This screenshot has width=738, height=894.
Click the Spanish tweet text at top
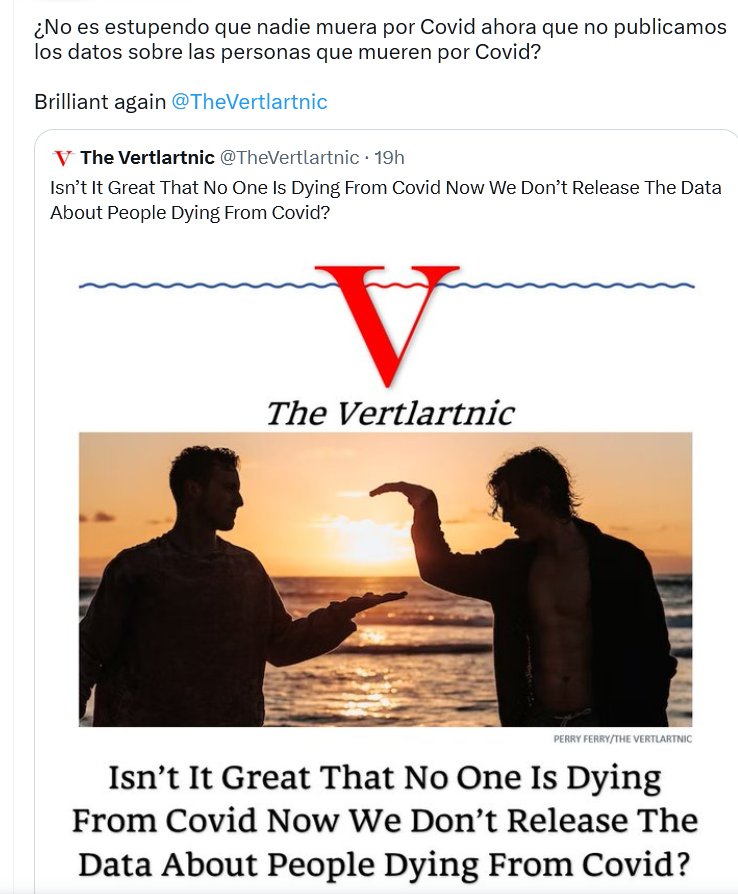(x=380, y=39)
